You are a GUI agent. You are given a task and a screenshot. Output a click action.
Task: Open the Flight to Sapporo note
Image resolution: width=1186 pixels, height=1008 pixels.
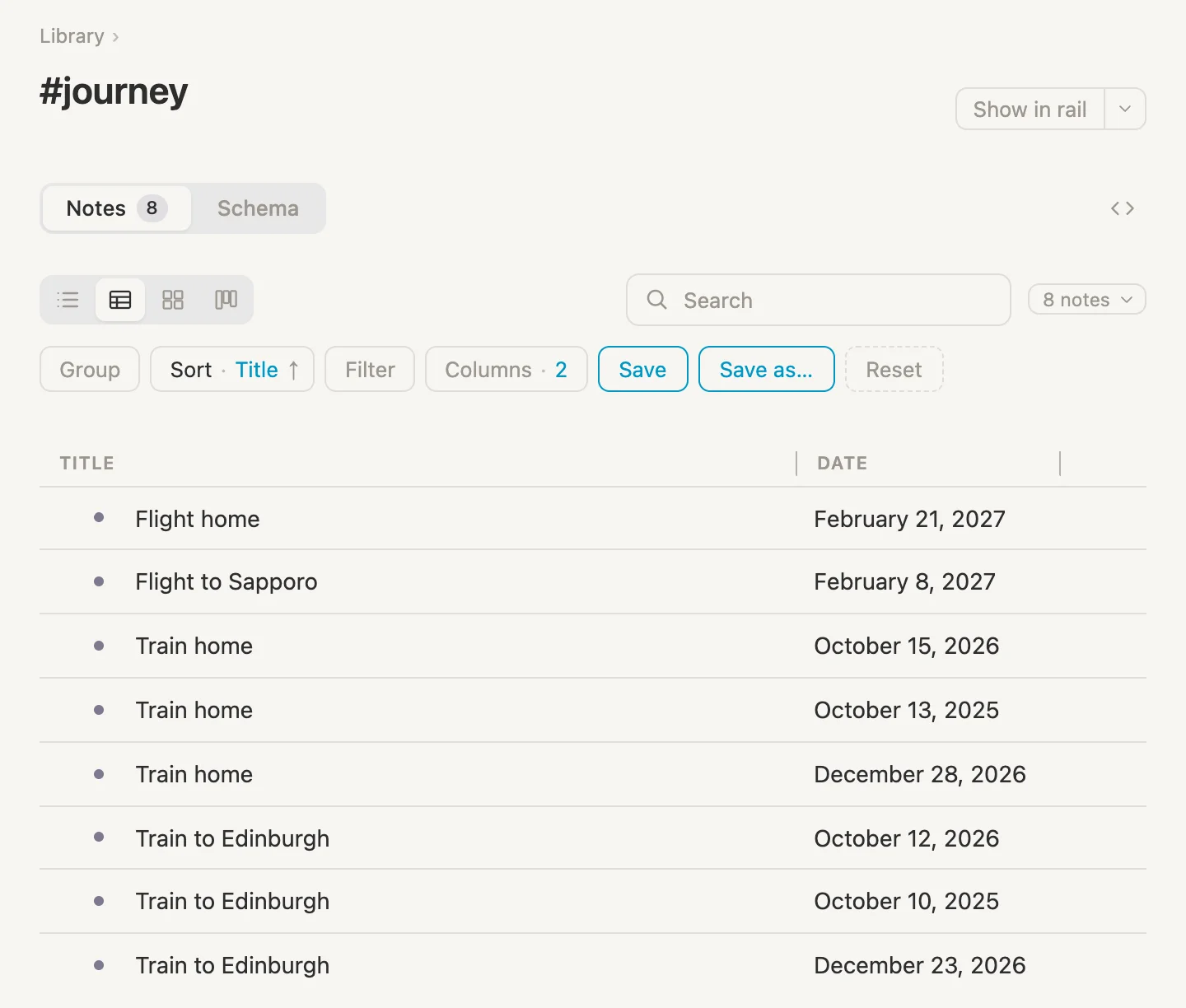tap(226, 581)
